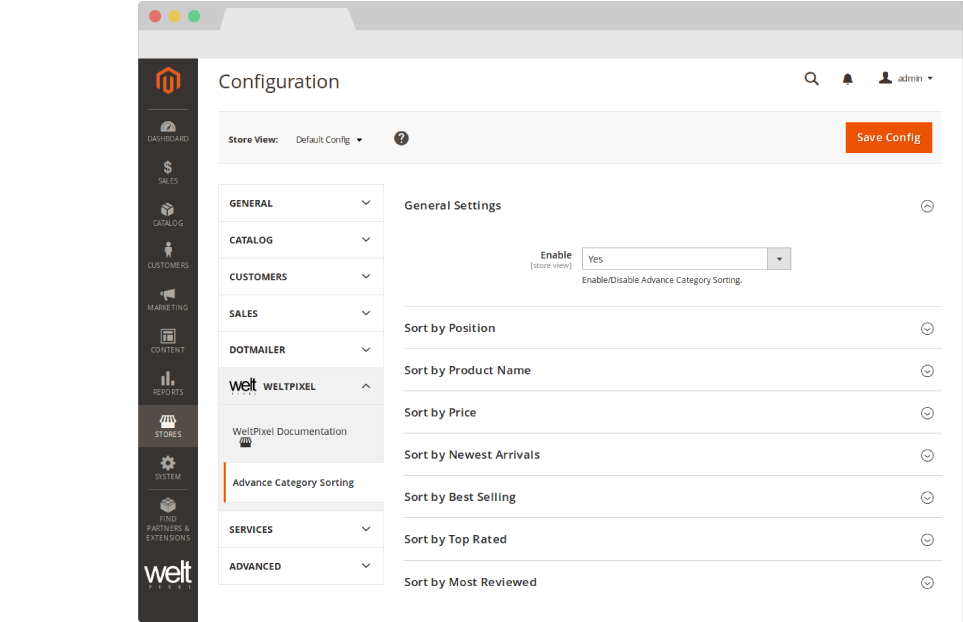
Task: Open the admin account dropdown
Action: pyautogui.click(x=906, y=78)
